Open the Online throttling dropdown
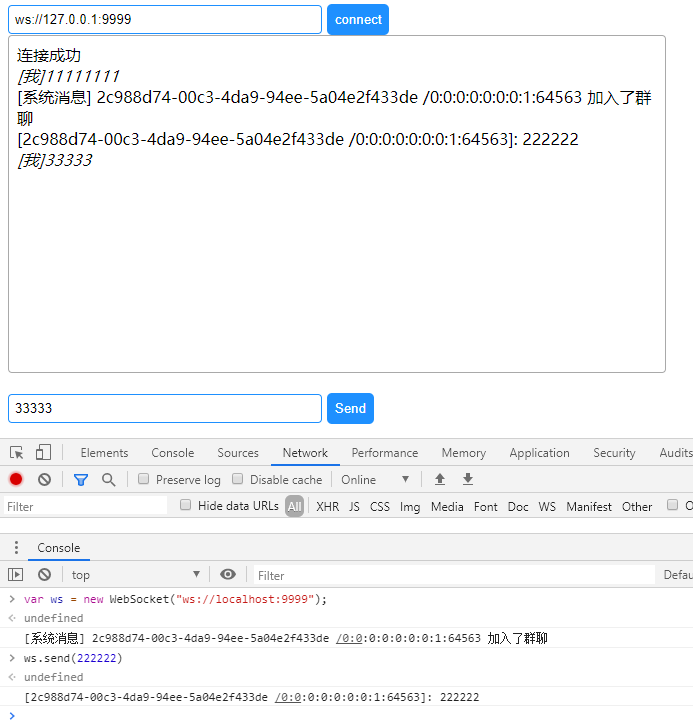 (375, 479)
